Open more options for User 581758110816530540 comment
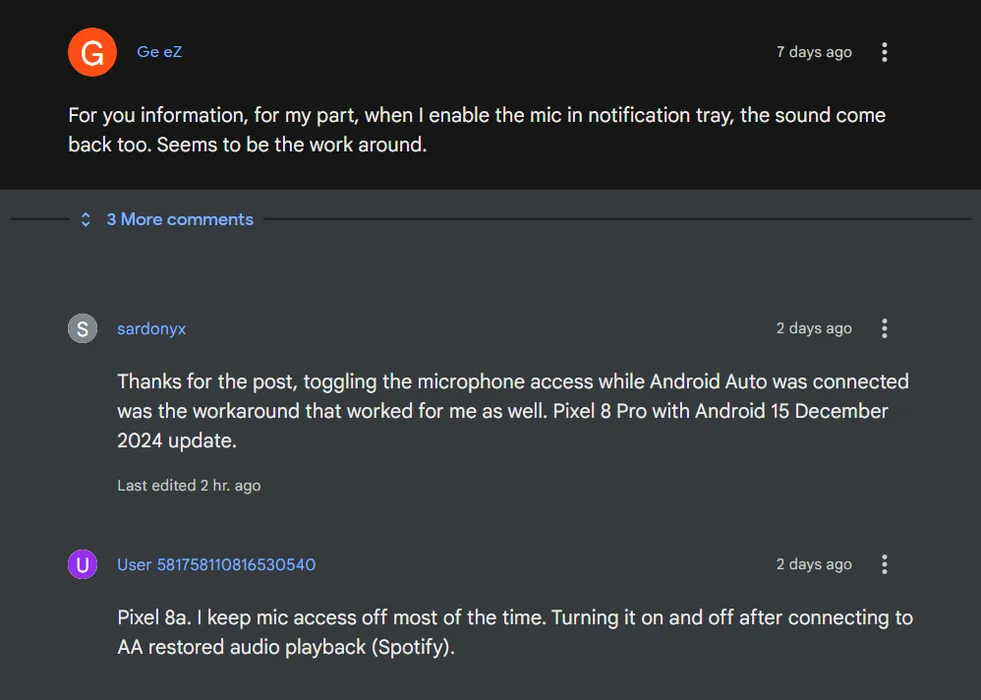Image resolution: width=981 pixels, height=700 pixels. pyautogui.click(x=884, y=564)
